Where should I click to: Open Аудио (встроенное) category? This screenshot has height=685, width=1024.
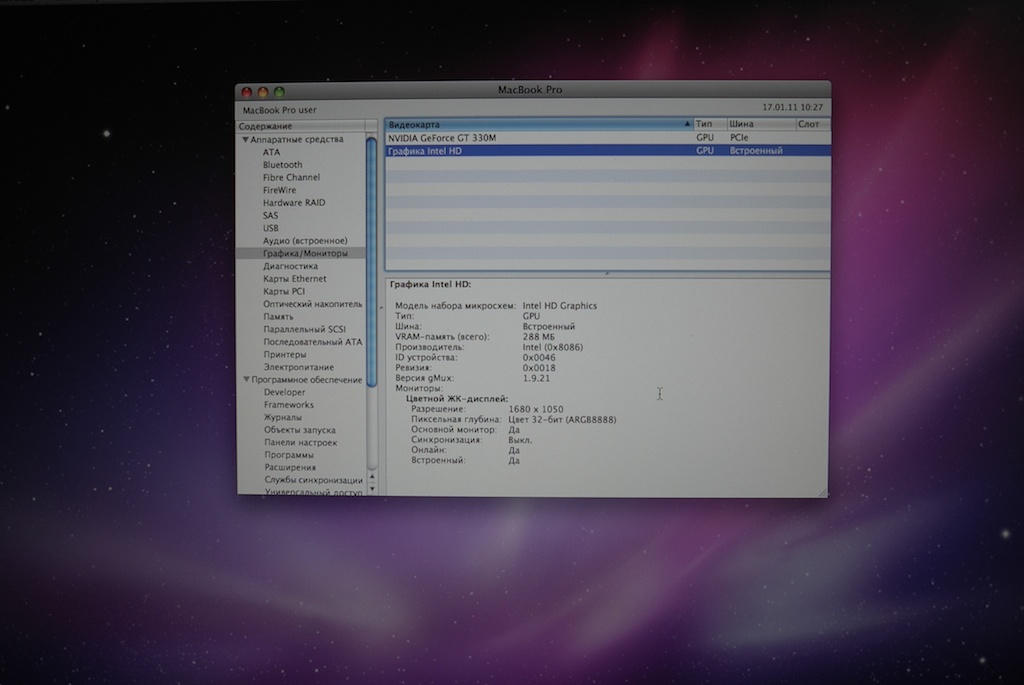click(305, 240)
